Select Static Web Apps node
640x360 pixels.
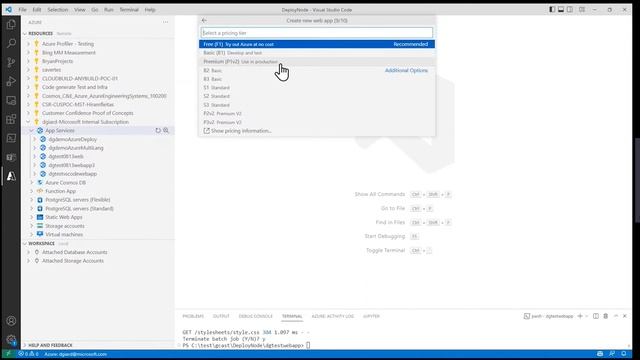click(64, 217)
